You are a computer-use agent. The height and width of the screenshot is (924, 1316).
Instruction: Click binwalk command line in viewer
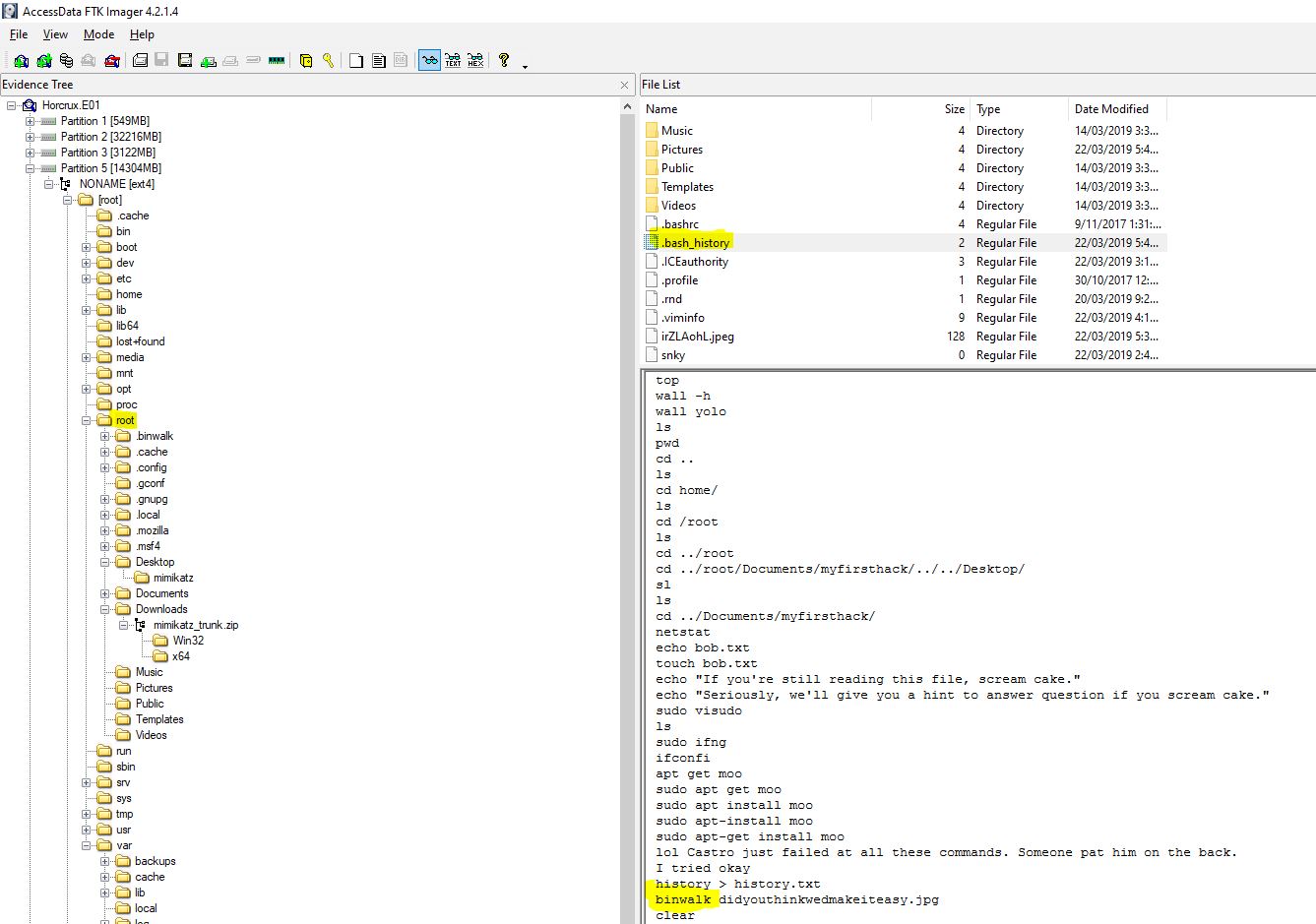coord(797,899)
